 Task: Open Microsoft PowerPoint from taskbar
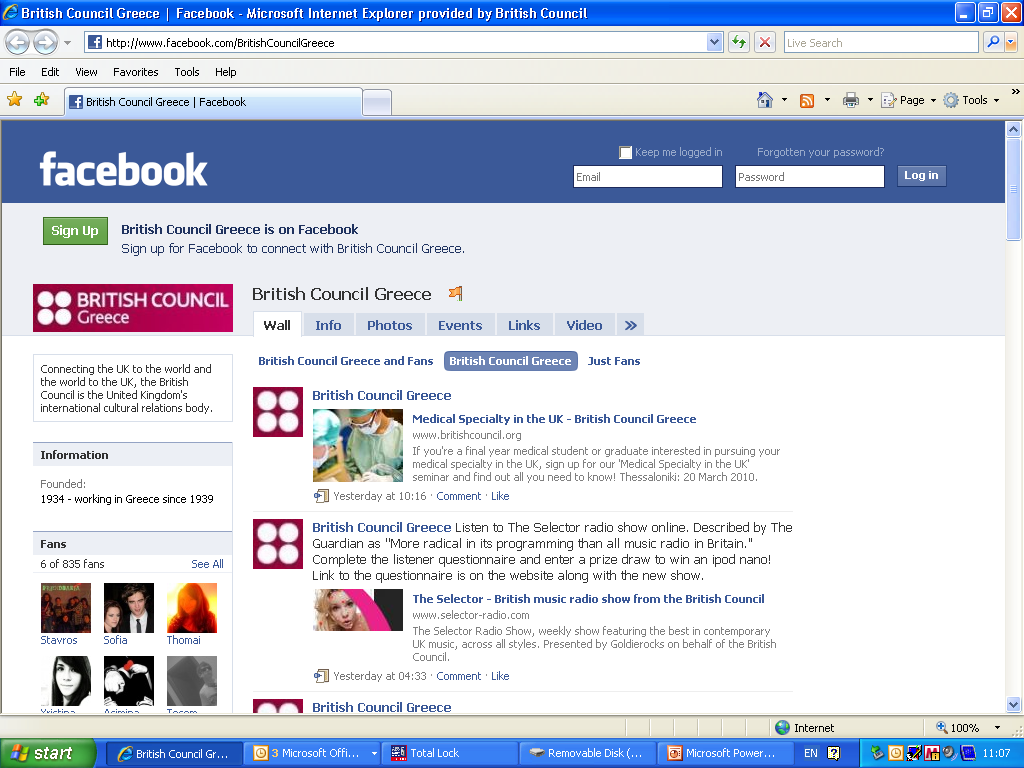tap(724, 753)
